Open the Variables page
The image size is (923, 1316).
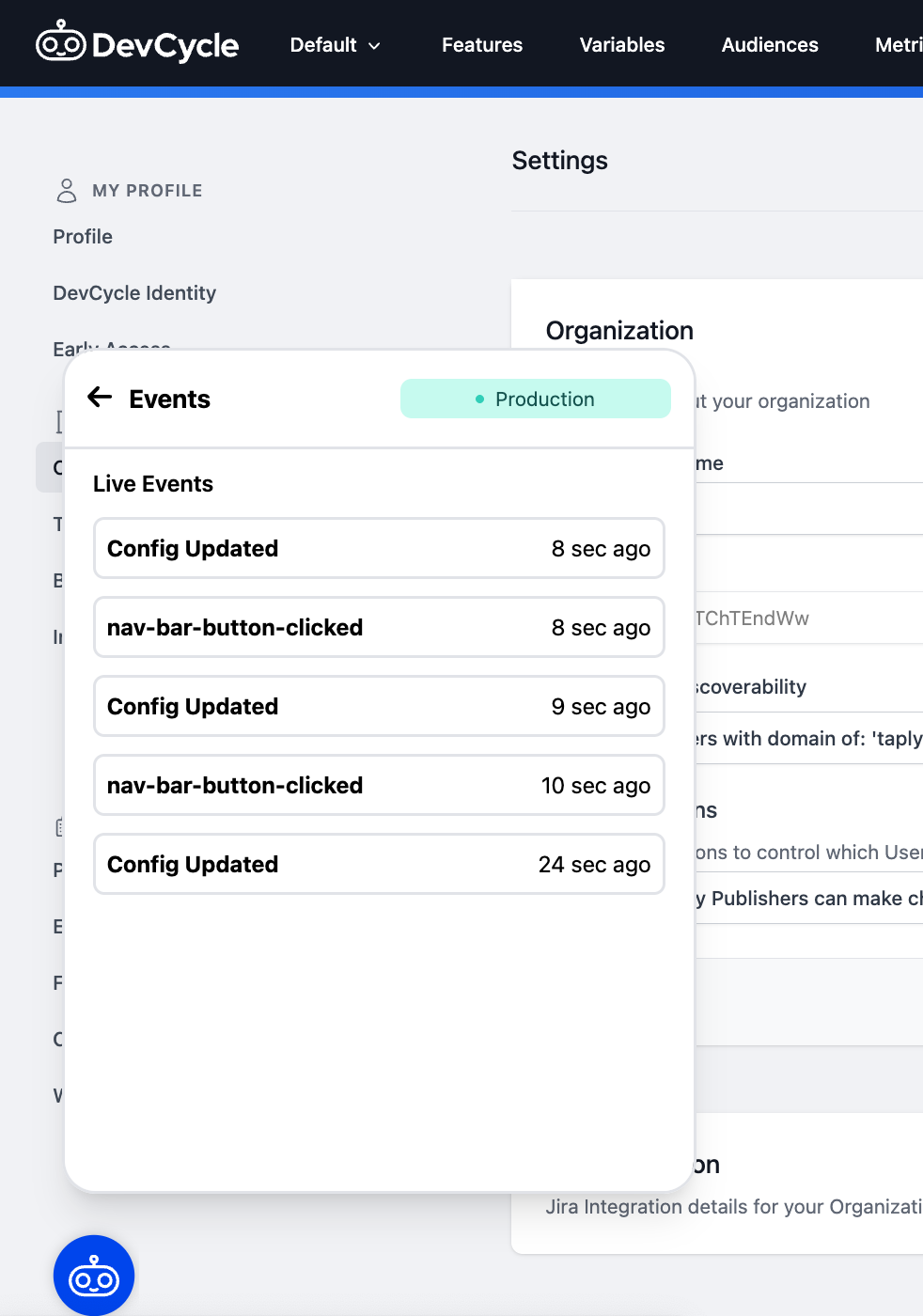[x=621, y=44]
